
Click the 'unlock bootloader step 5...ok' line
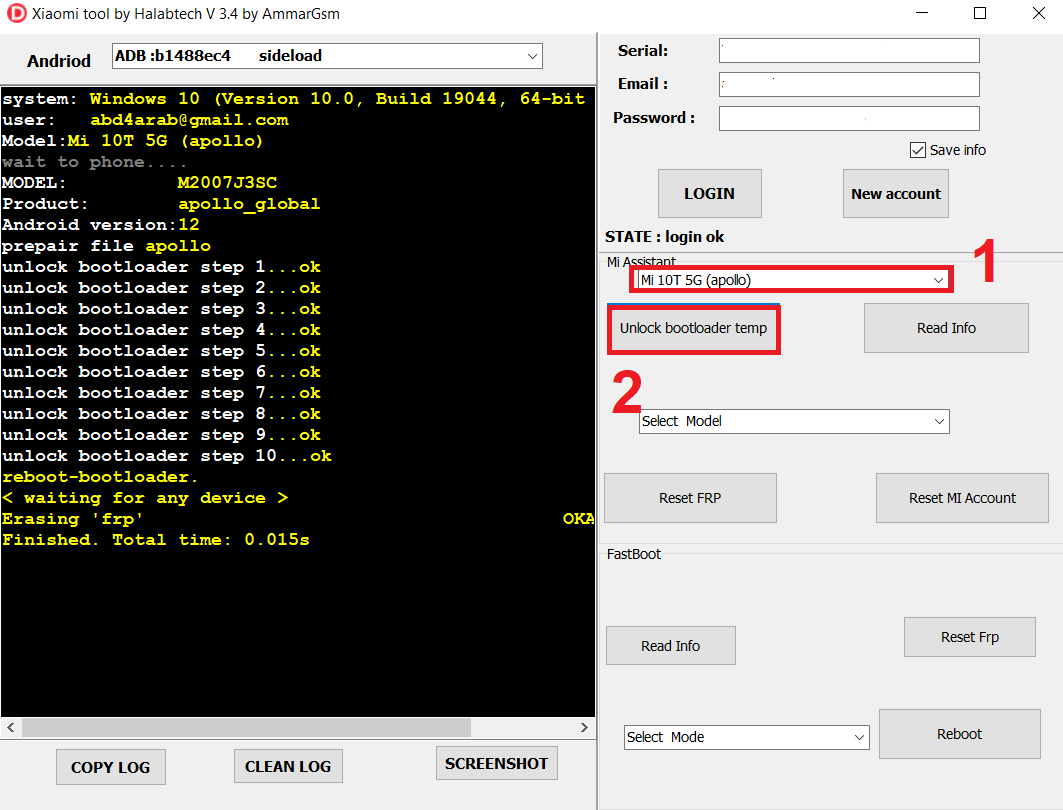[161, 351]
